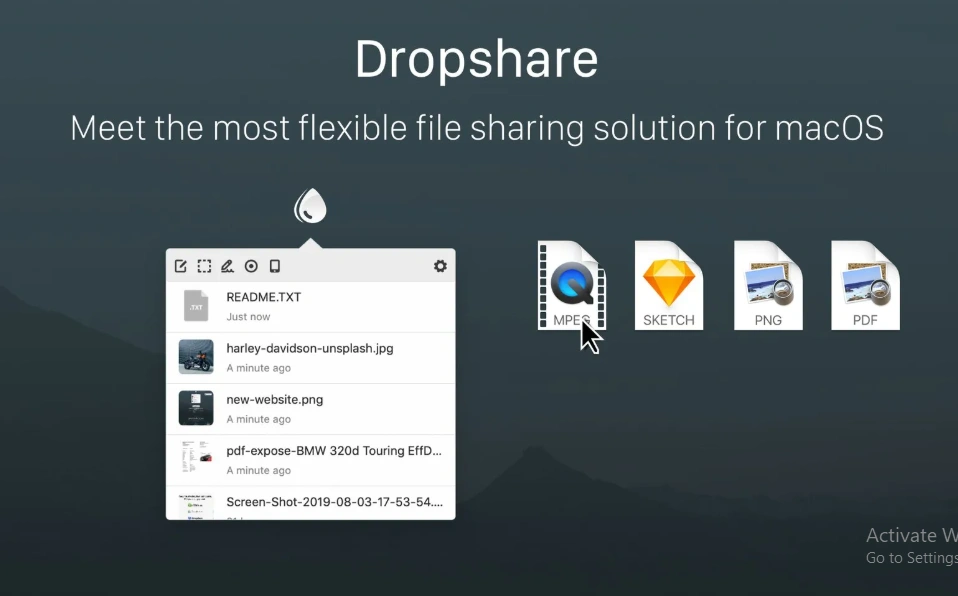Open the Dropshare settings gear
Image resolution: width=958 pixels, height=596 pixels.
(x=440, y=266)
